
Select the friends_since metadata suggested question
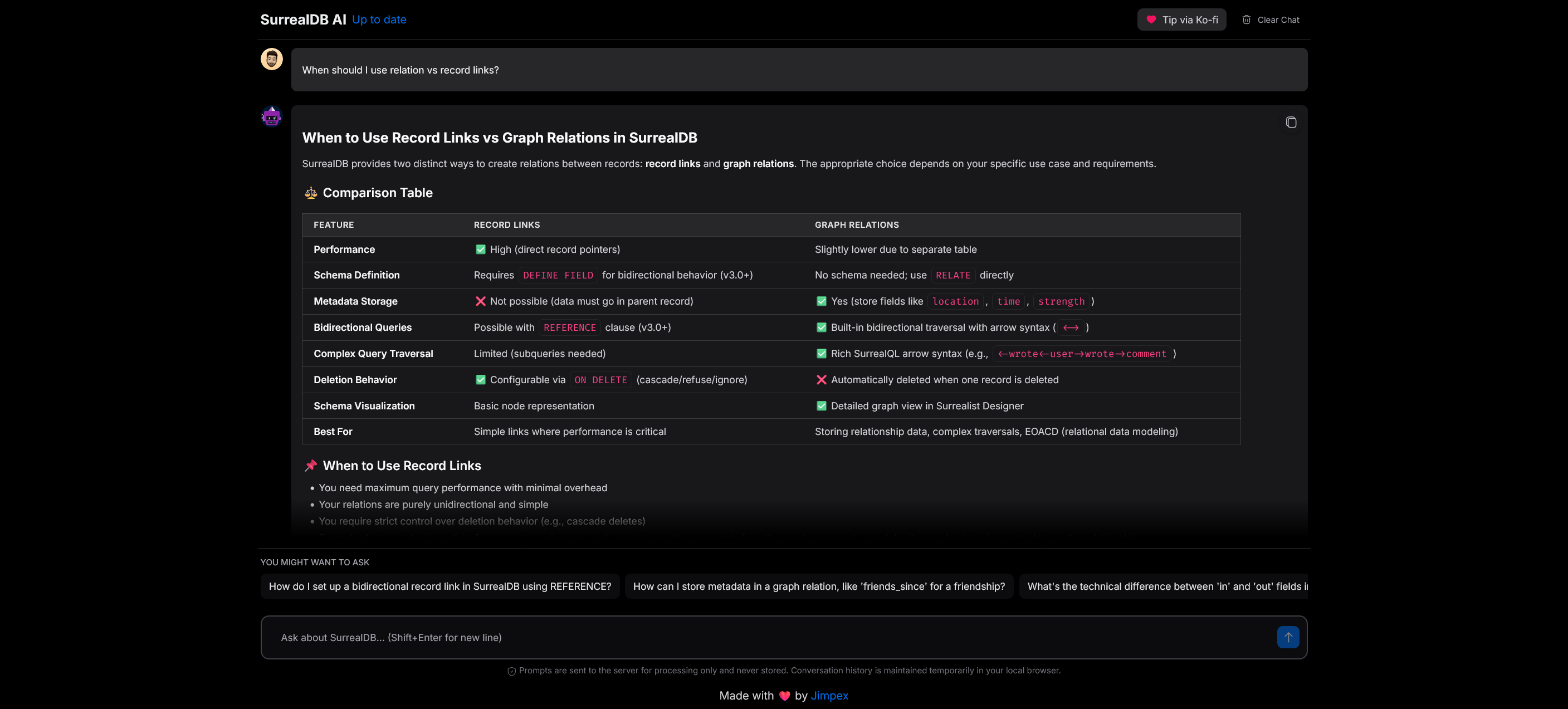point(819,586)
